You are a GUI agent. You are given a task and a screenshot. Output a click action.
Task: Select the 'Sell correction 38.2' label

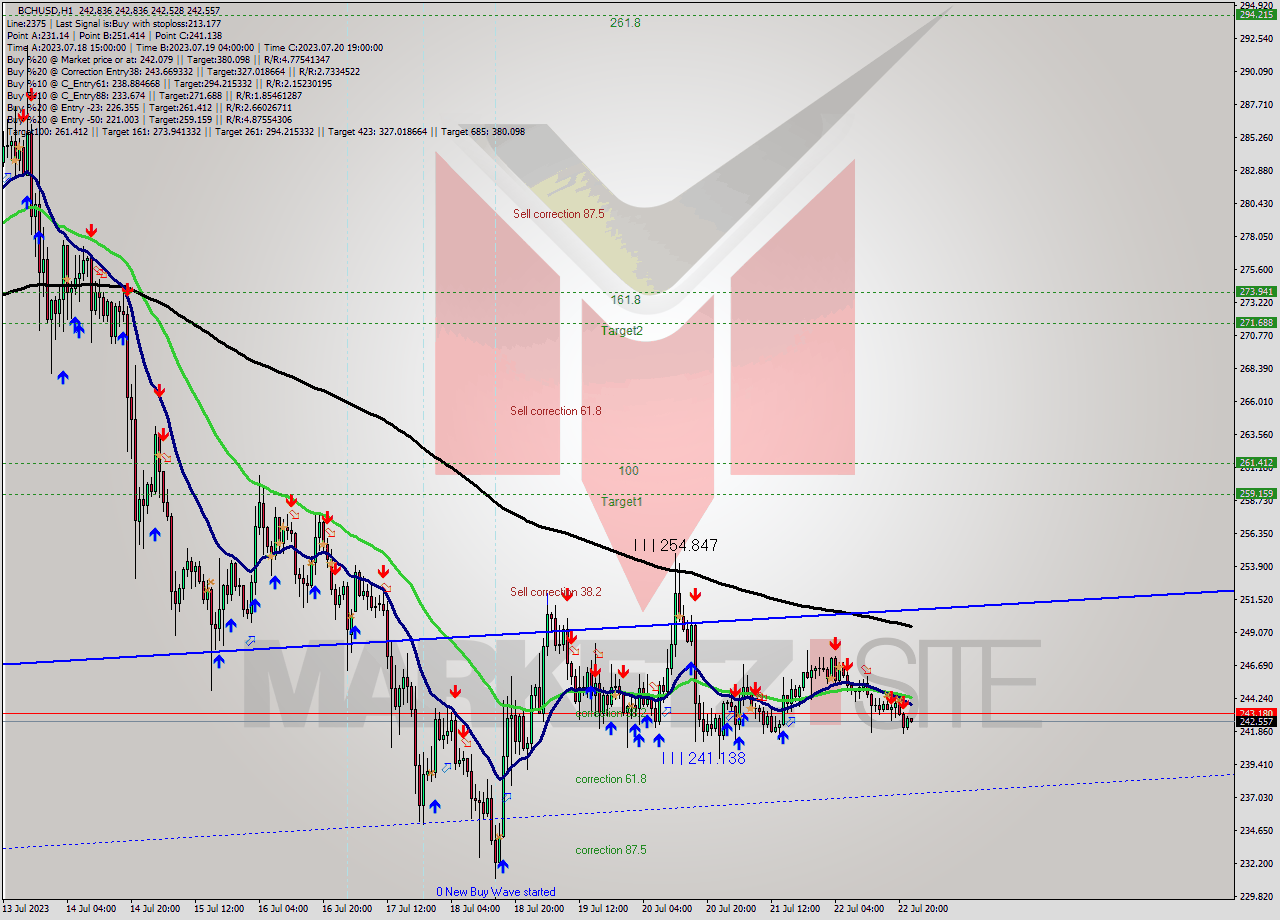(556, 591)
